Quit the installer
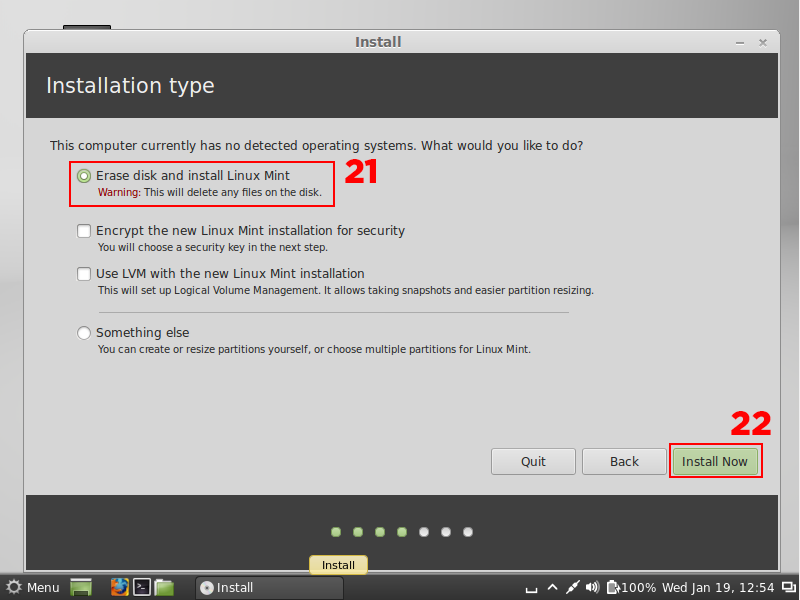This screenshot has height=600, width=800. [533, 461]
